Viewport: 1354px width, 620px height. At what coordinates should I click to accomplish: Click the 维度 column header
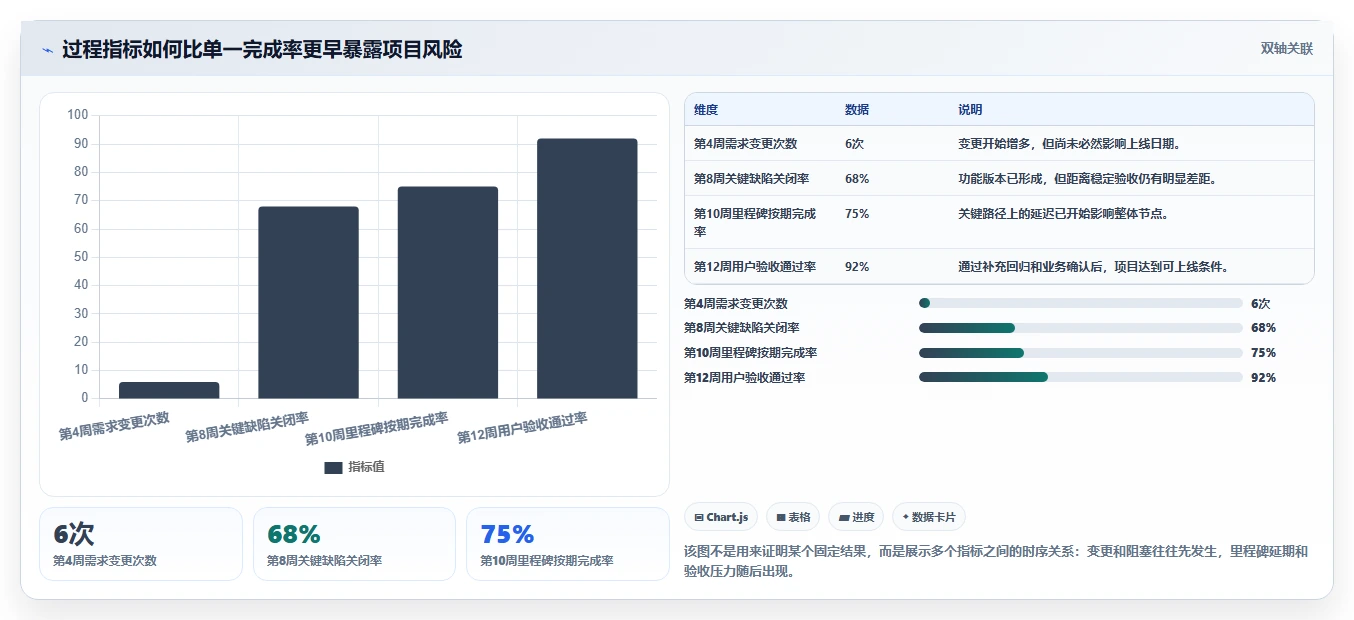(706, 110)
